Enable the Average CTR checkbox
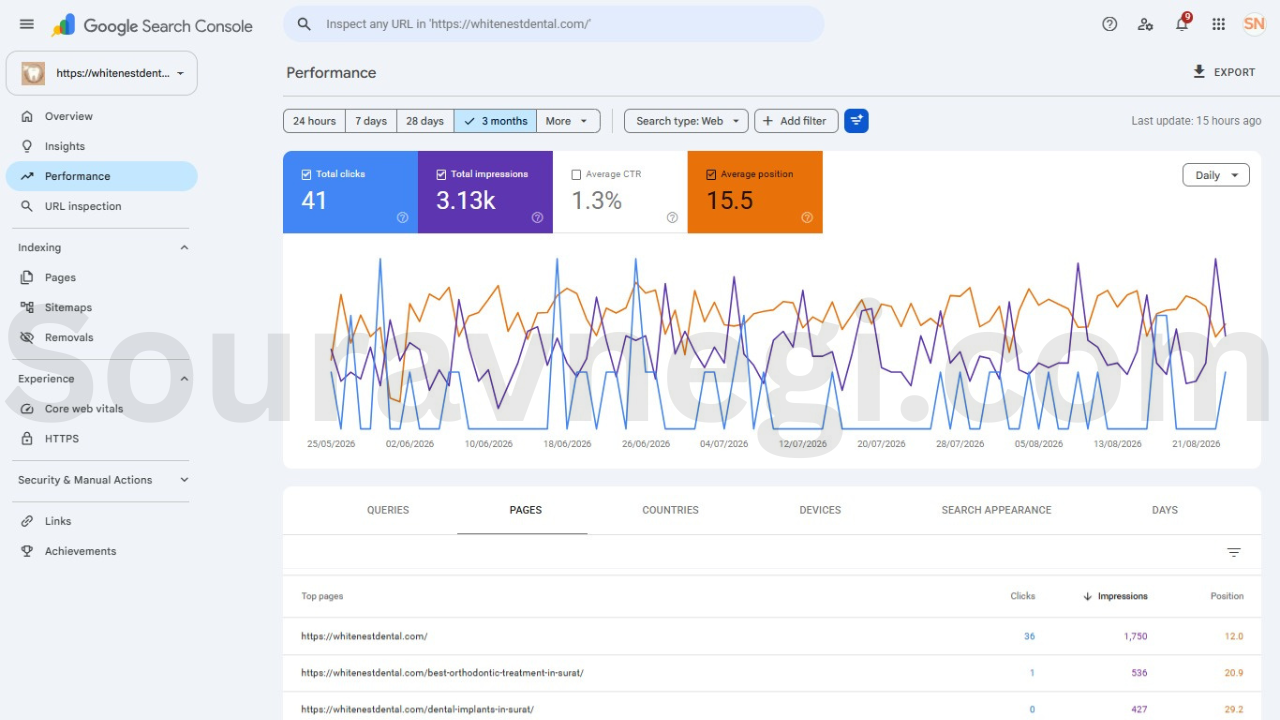1280x720 pixels. click(576, 174)
